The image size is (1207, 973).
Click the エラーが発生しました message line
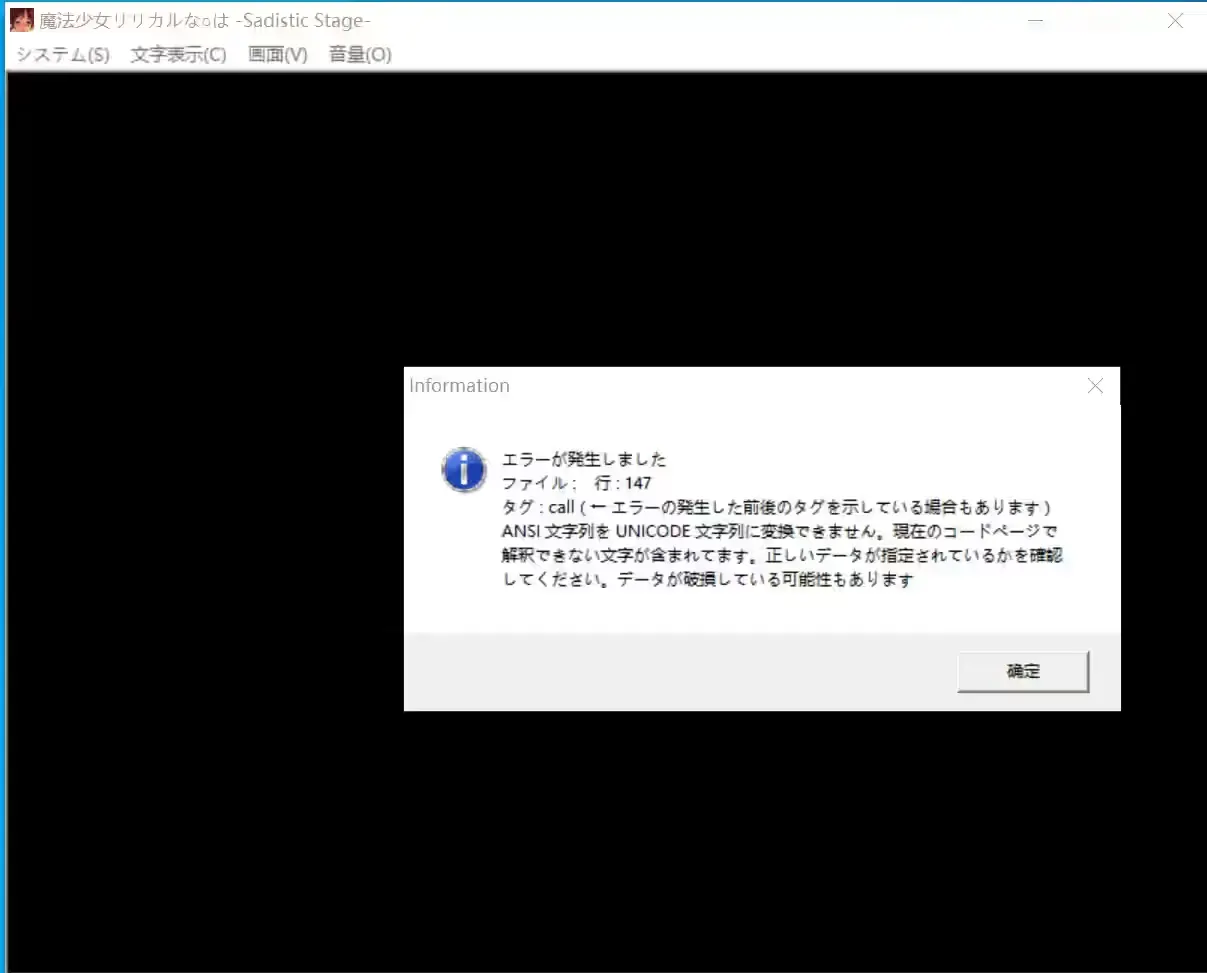coord(584,460)
